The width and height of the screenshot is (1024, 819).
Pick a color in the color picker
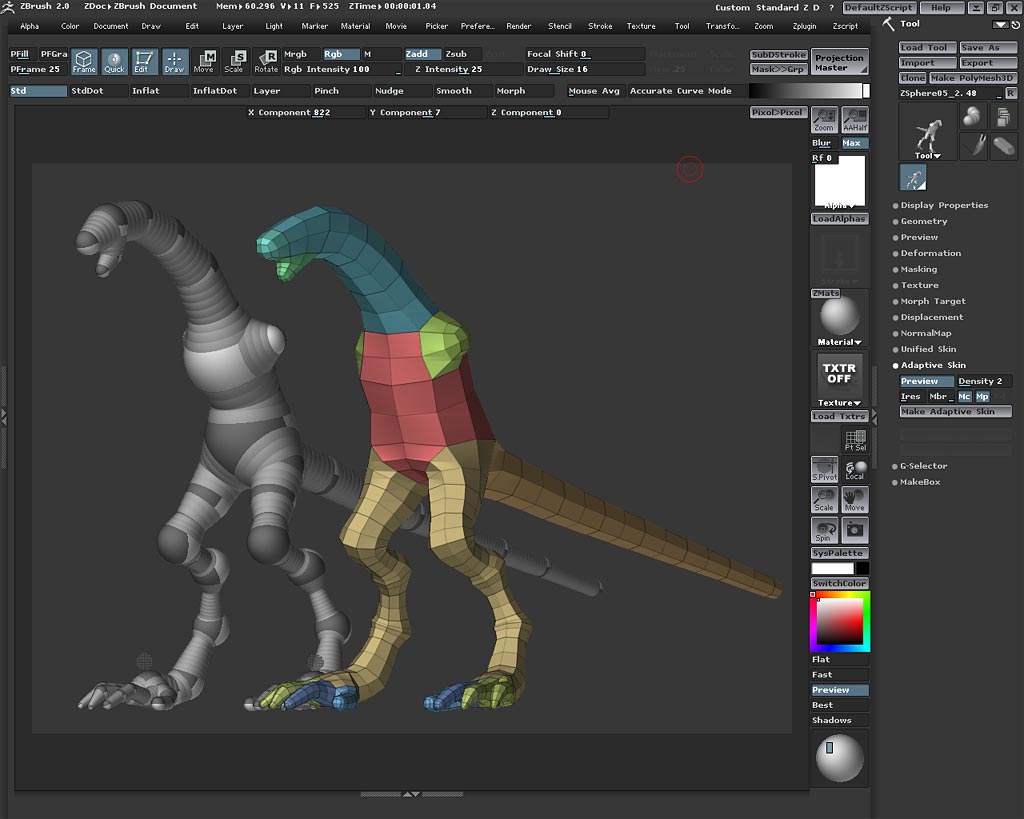point(840,622)
